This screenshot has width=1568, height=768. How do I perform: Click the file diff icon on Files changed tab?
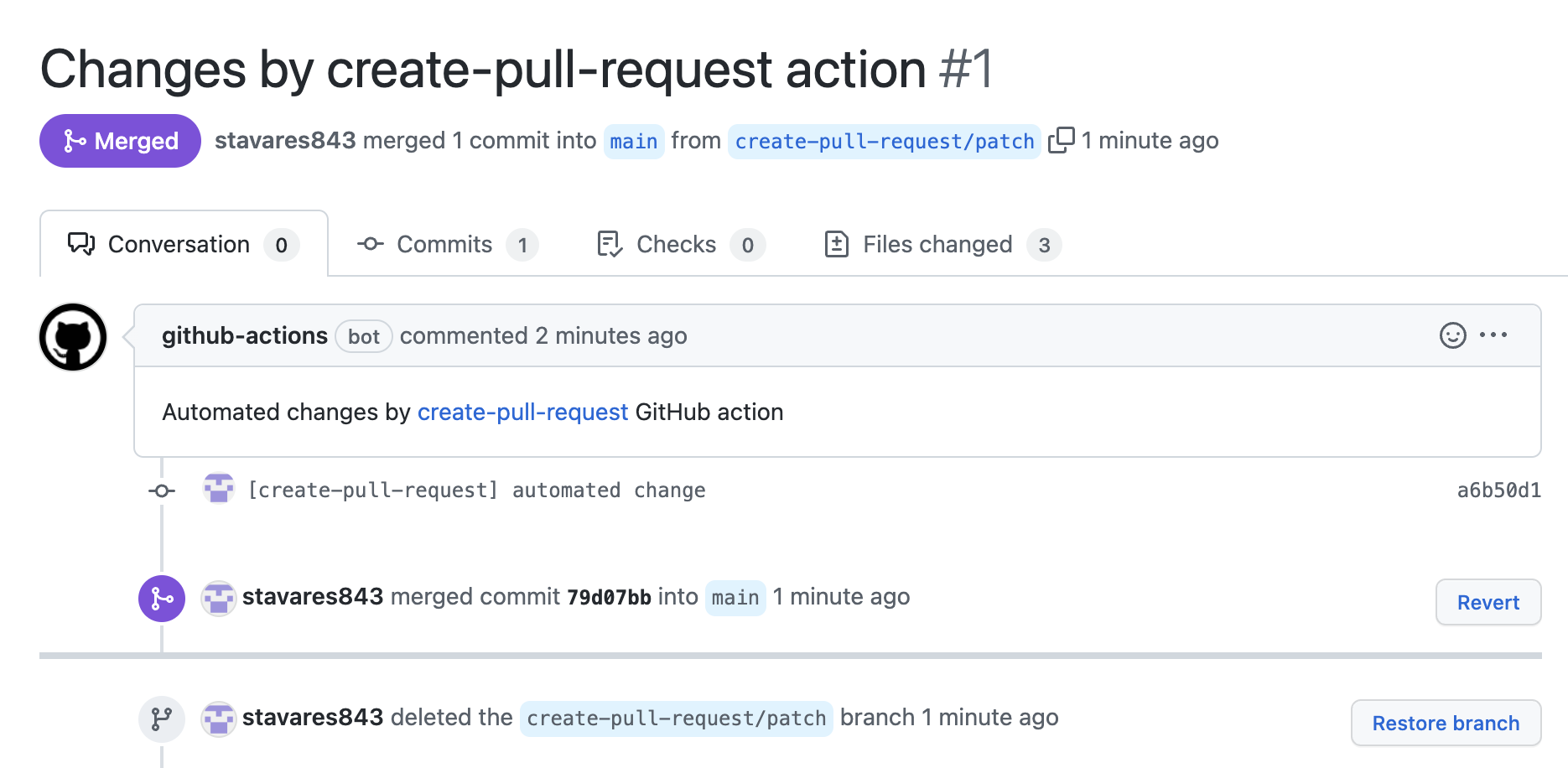(837, 244)
